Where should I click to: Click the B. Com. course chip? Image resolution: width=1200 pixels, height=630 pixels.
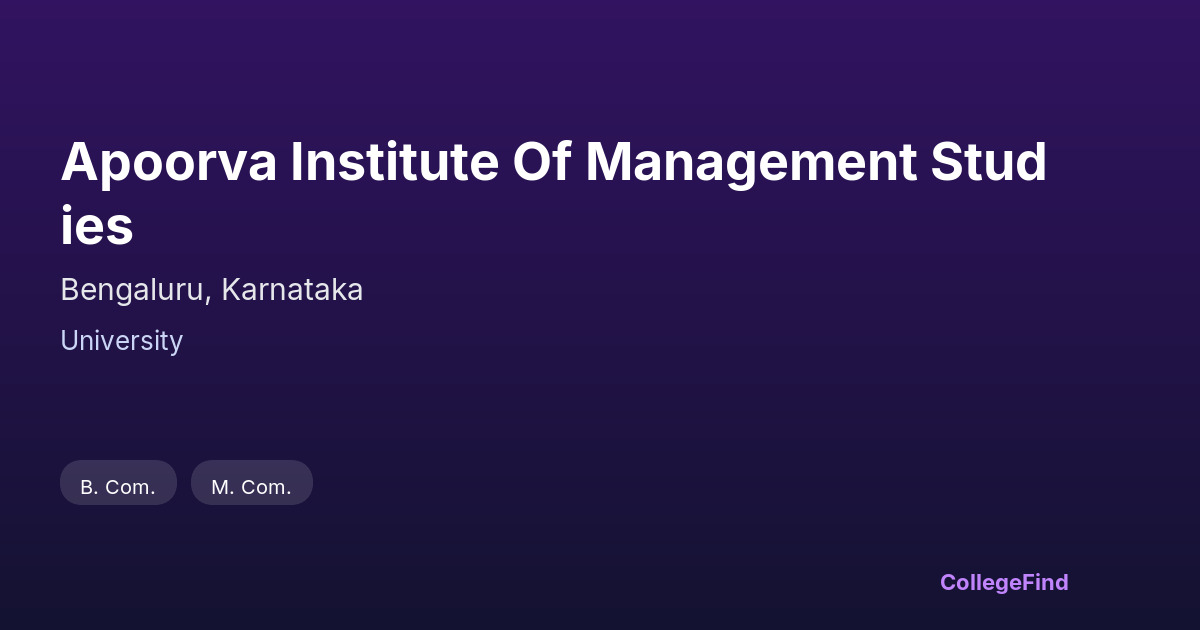[x=118, y=484]
